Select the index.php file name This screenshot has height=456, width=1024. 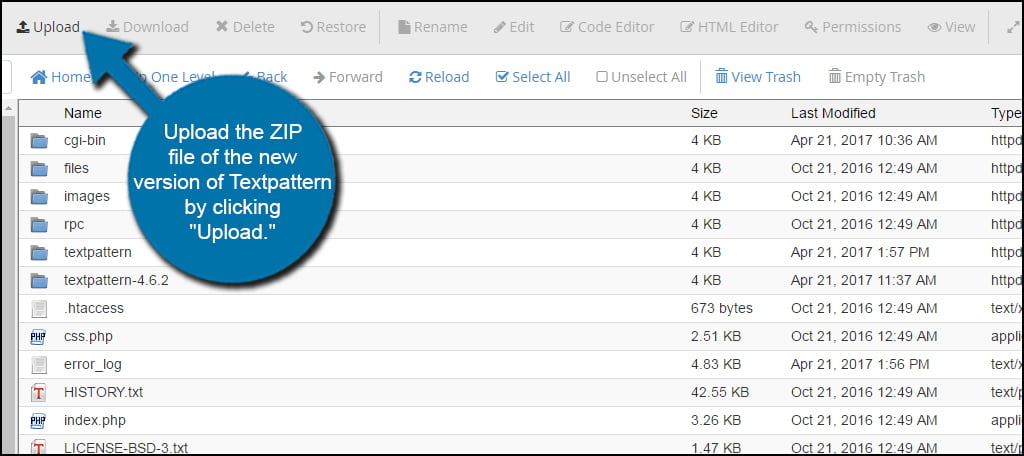pos(95,421)
